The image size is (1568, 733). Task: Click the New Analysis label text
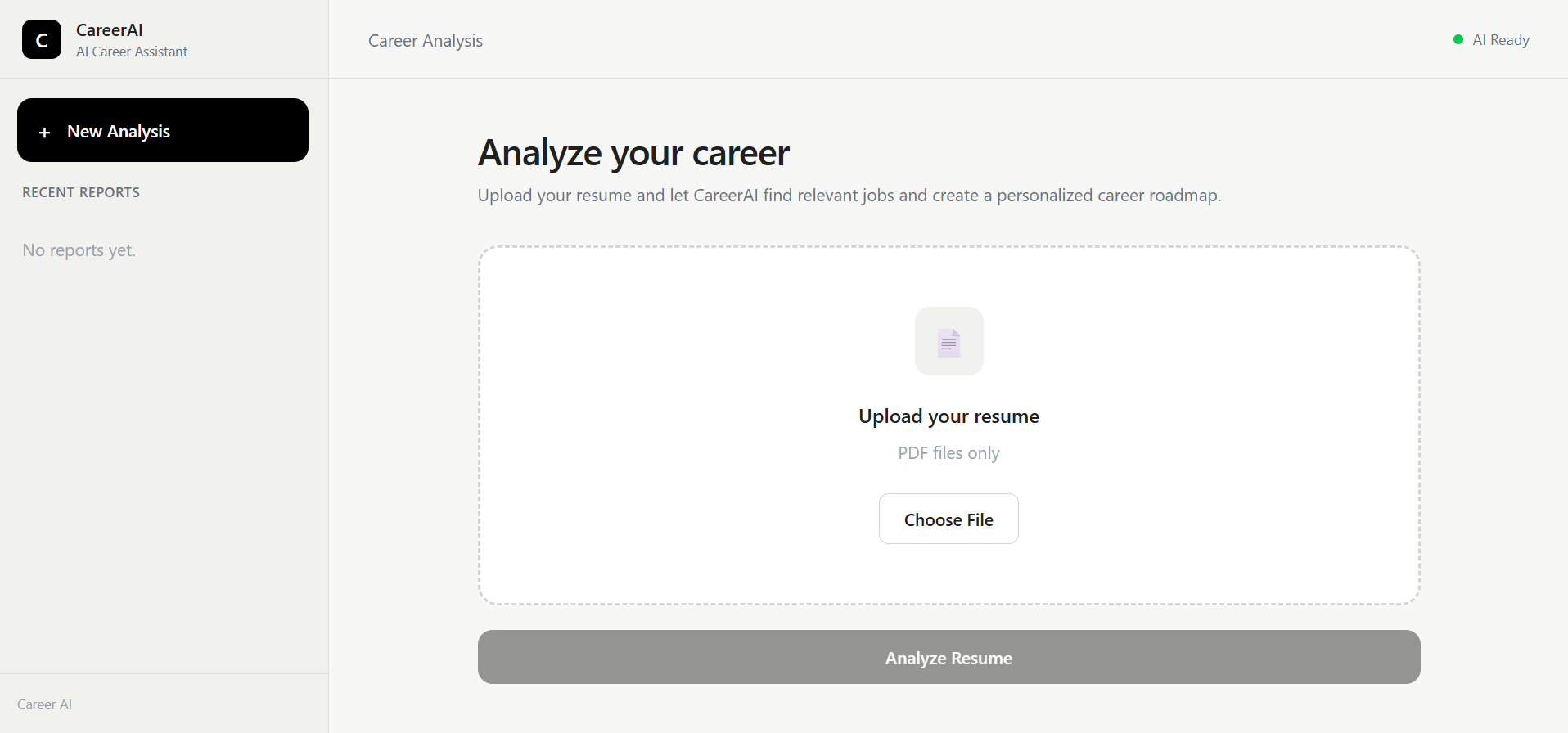click(x=119, y=132)
